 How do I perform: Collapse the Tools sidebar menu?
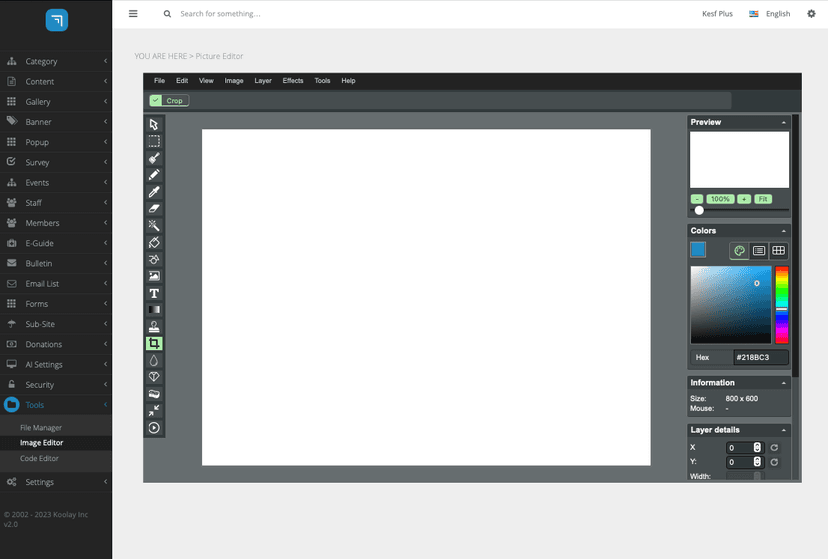click(x=56, y=405)
